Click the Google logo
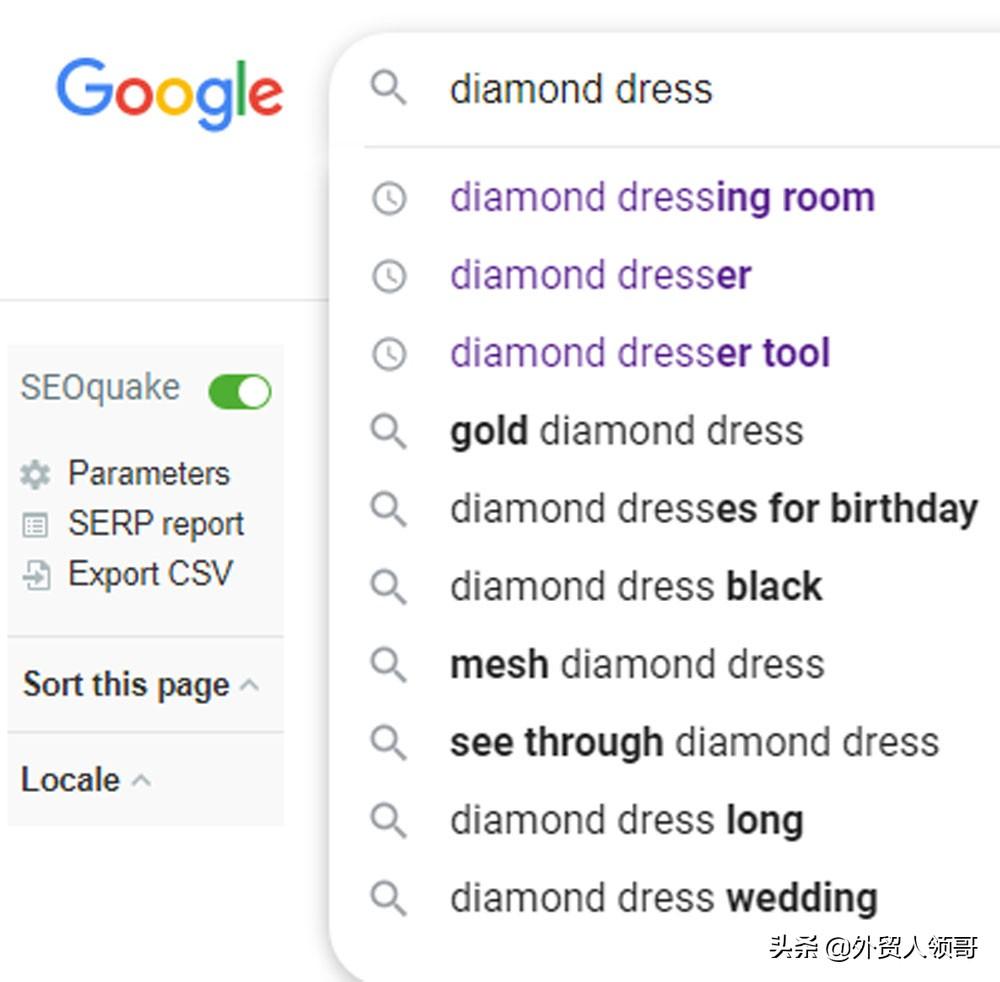 (x=170, y=93)
